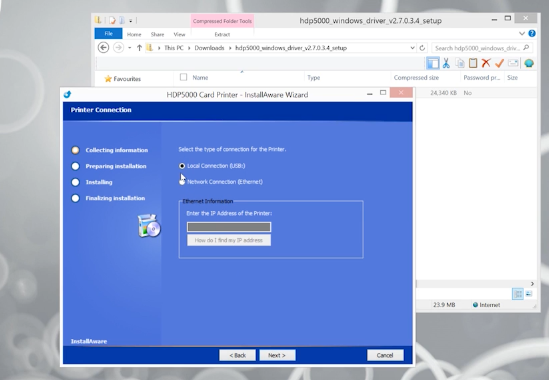Click the Paste clipboard toolbar icon
549x380 pixels.
tap(473, 63)
